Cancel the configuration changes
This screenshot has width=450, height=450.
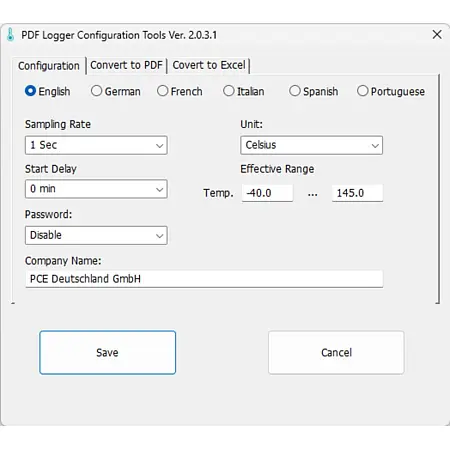pos(336,352)
